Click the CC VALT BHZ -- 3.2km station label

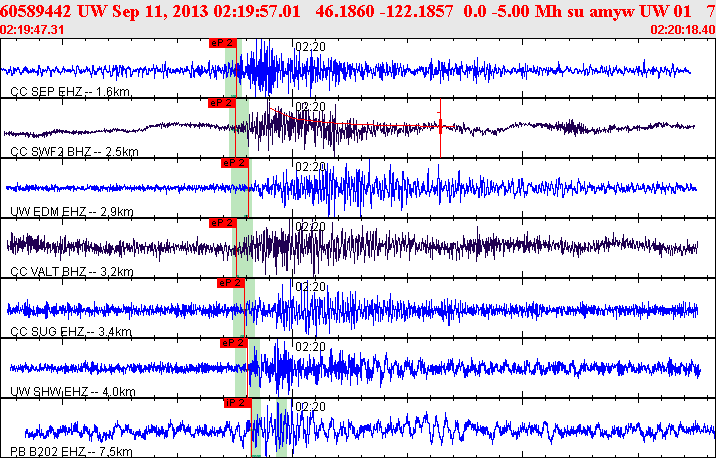point(72,272)
